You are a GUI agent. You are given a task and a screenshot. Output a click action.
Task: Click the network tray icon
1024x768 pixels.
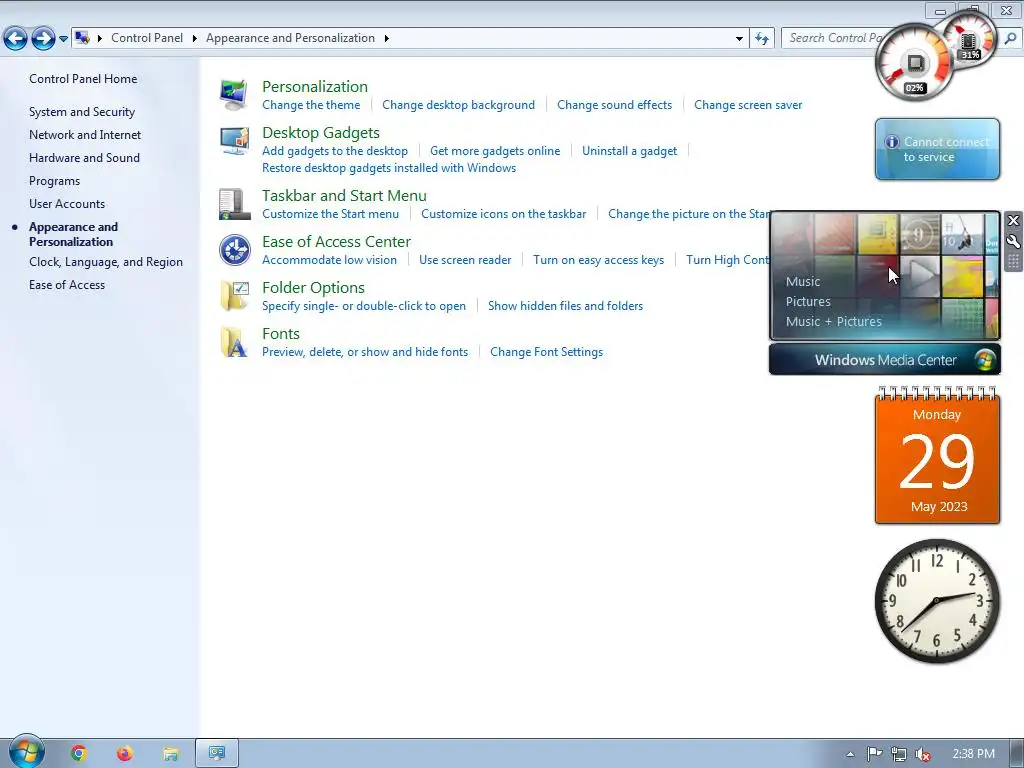point(899,754)
